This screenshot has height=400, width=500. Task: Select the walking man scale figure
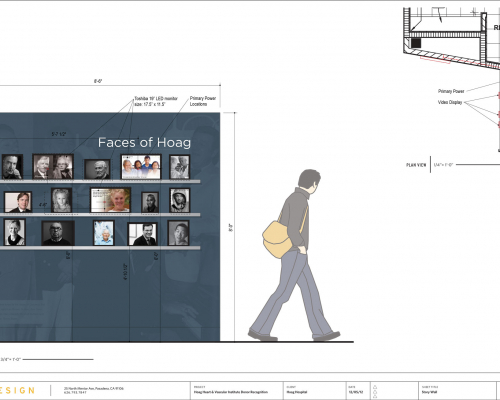[x=294, y=255]
